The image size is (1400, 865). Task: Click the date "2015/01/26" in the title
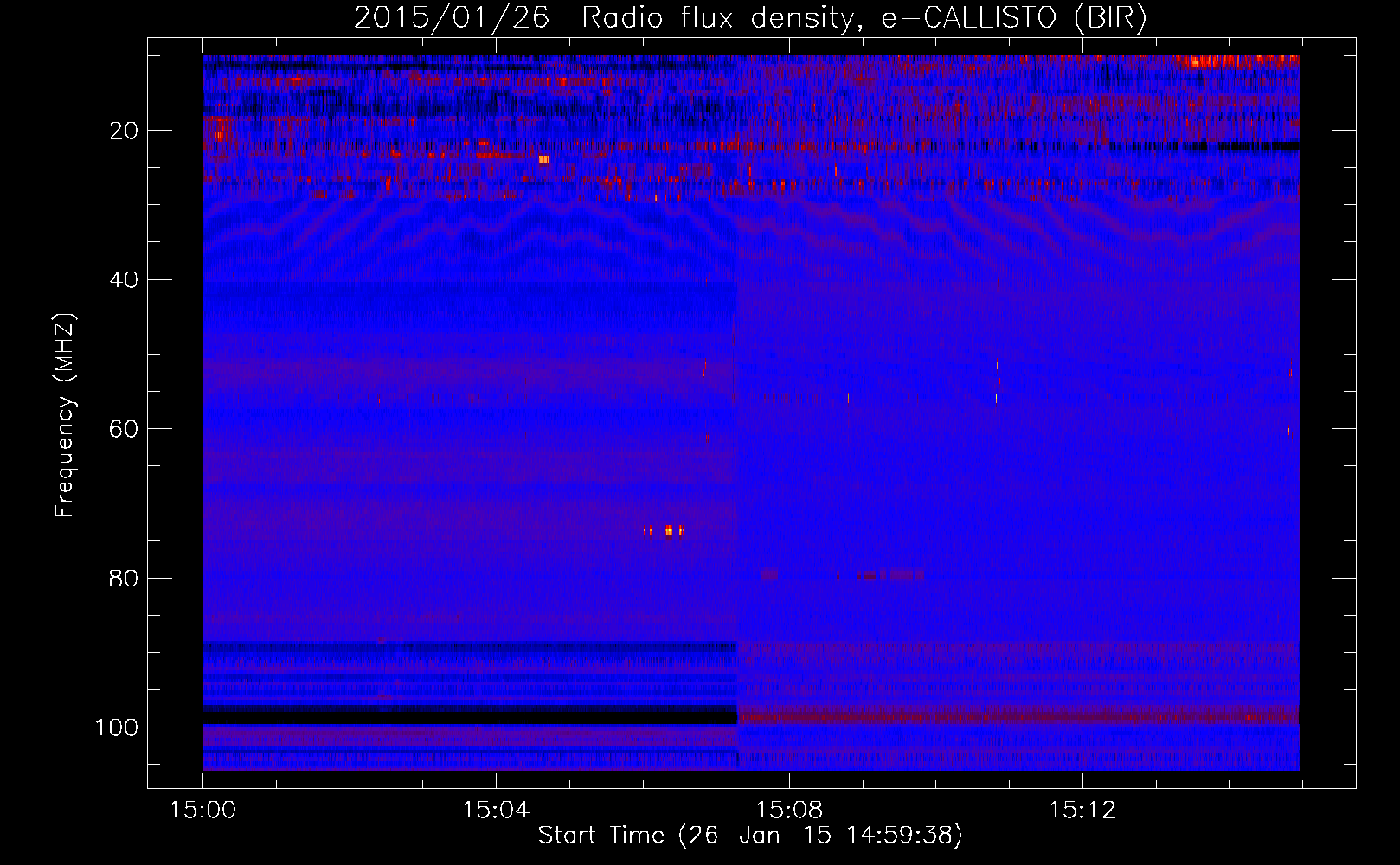[451, 18]
